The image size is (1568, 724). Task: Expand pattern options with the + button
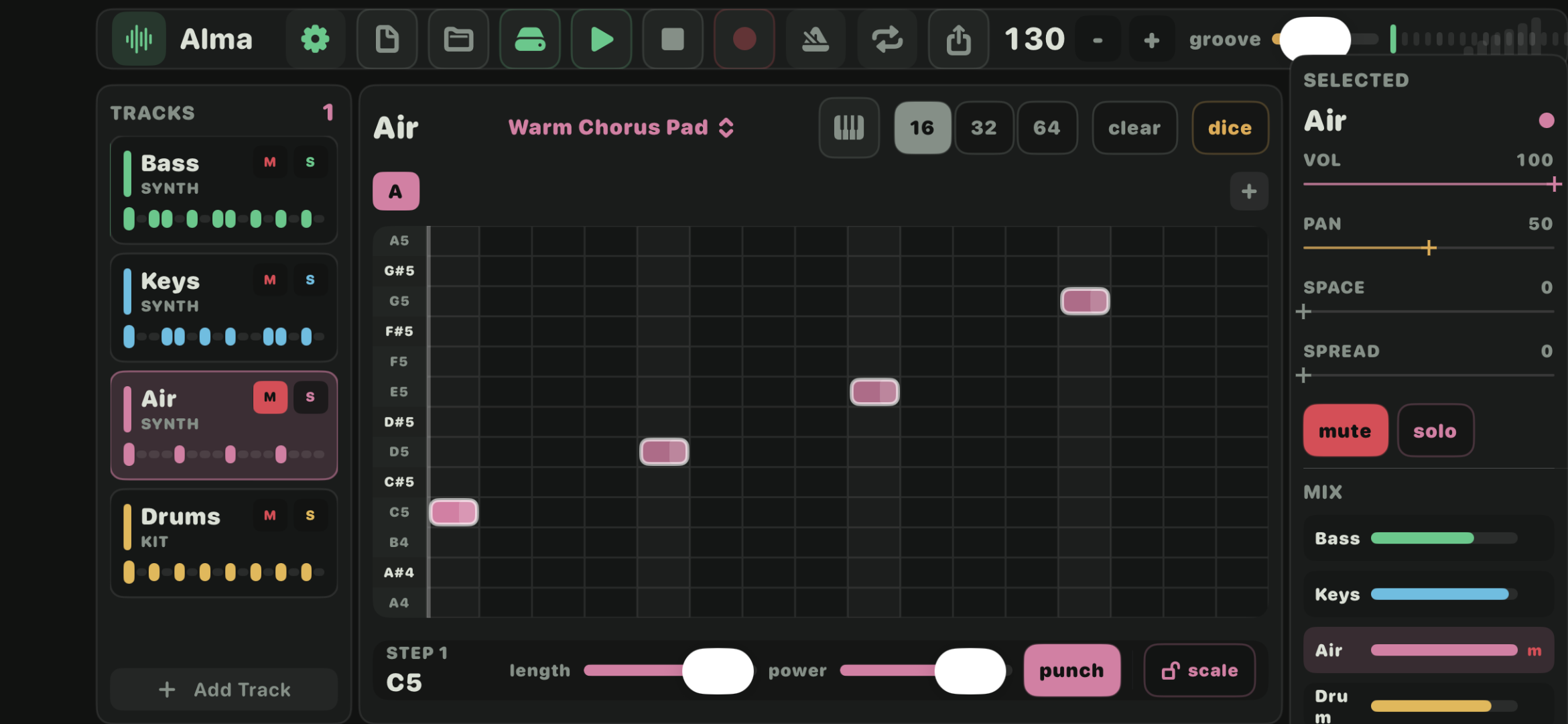coord(1248,191)
